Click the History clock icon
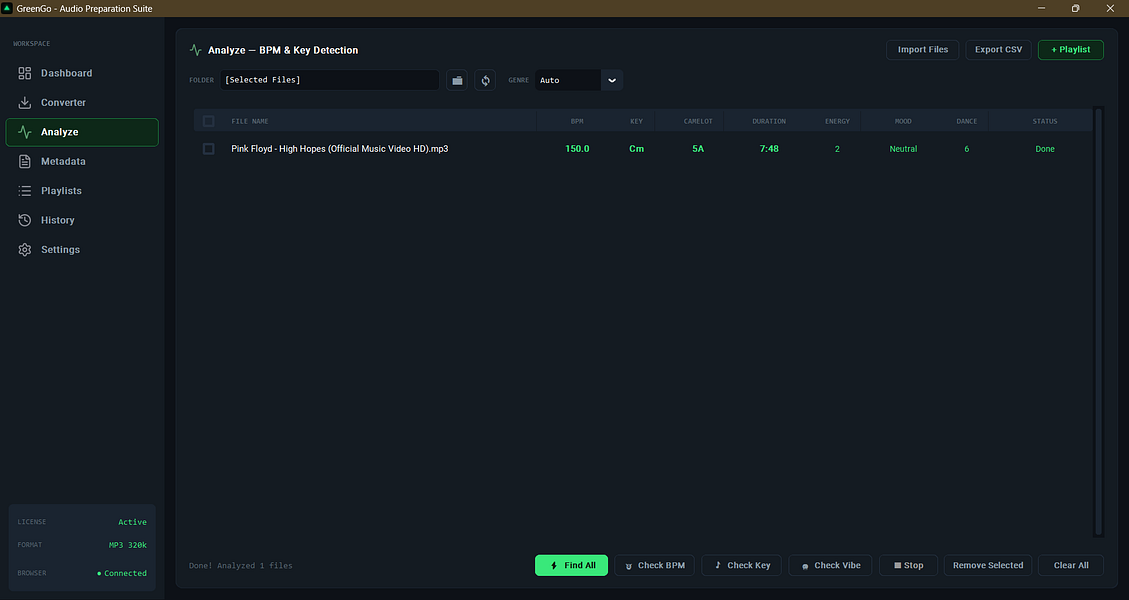The height and width of the screenshot is (600, 1129). pos(24,220)
